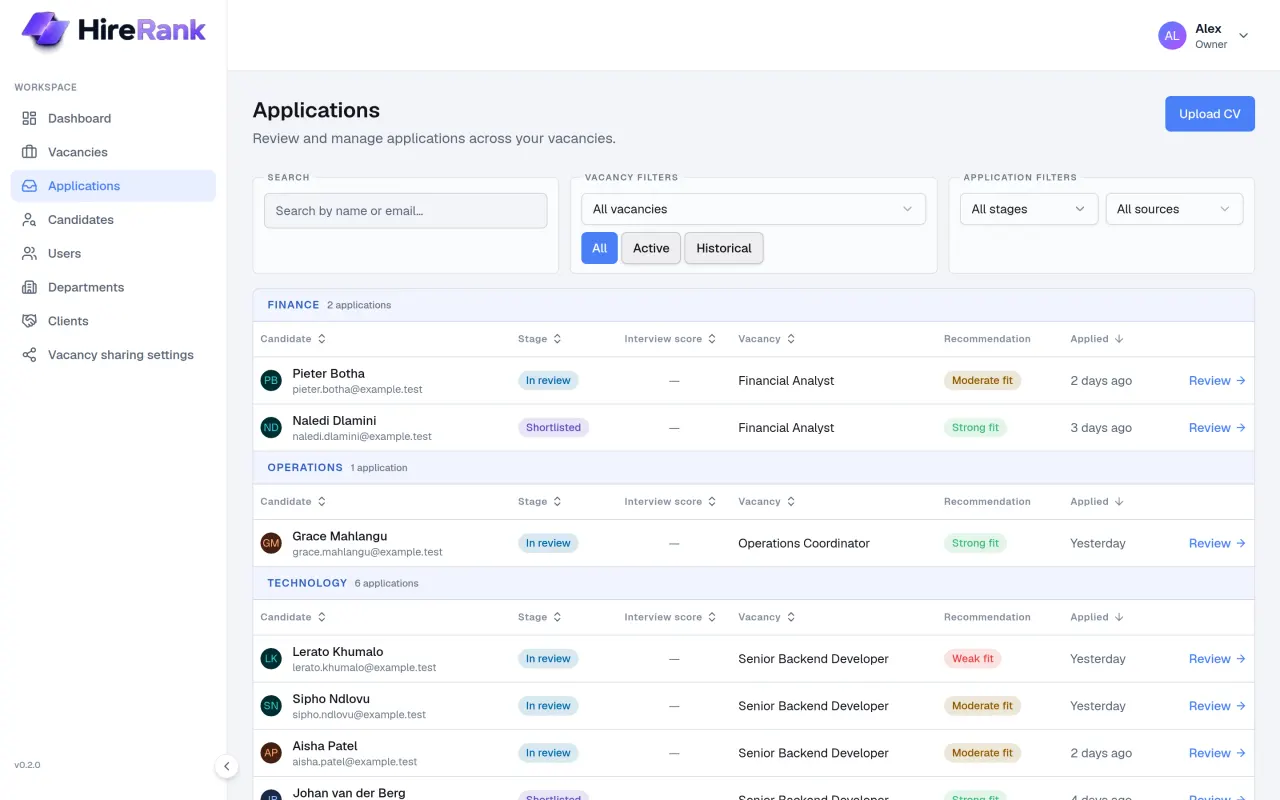Expand the Alex account menu chevron

(1244, 36)
